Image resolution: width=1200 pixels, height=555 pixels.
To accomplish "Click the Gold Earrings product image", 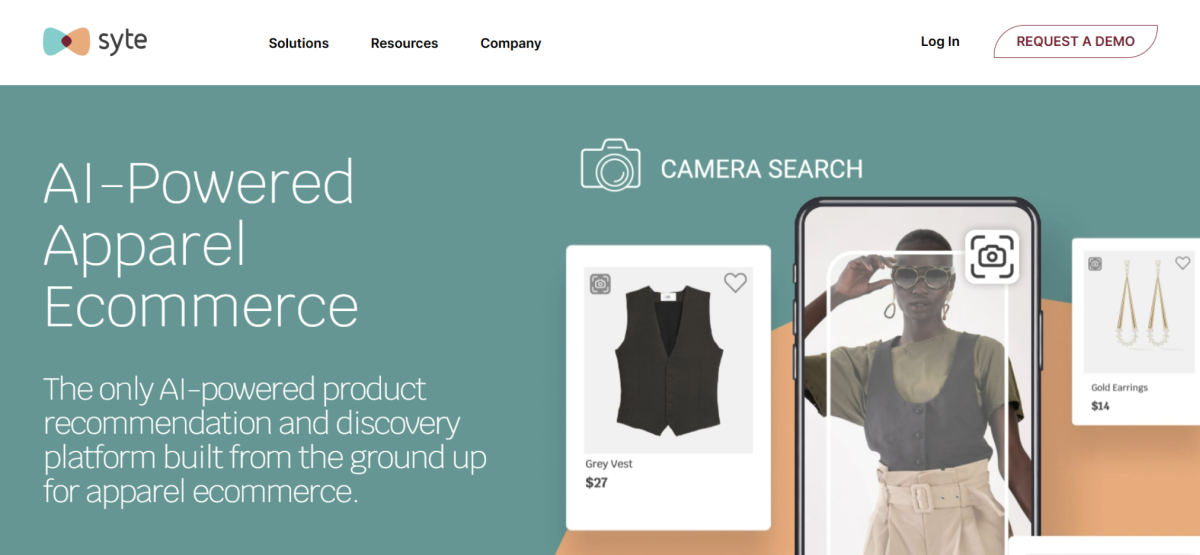I will point(1139,312).
